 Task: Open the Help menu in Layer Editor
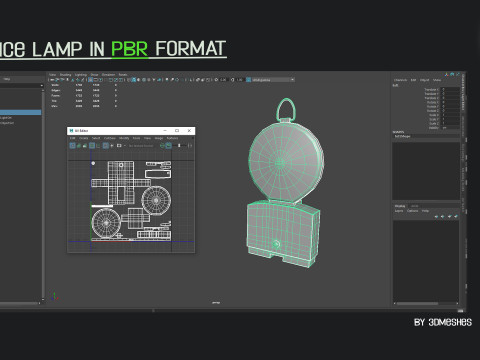click(x=425, y=211)
